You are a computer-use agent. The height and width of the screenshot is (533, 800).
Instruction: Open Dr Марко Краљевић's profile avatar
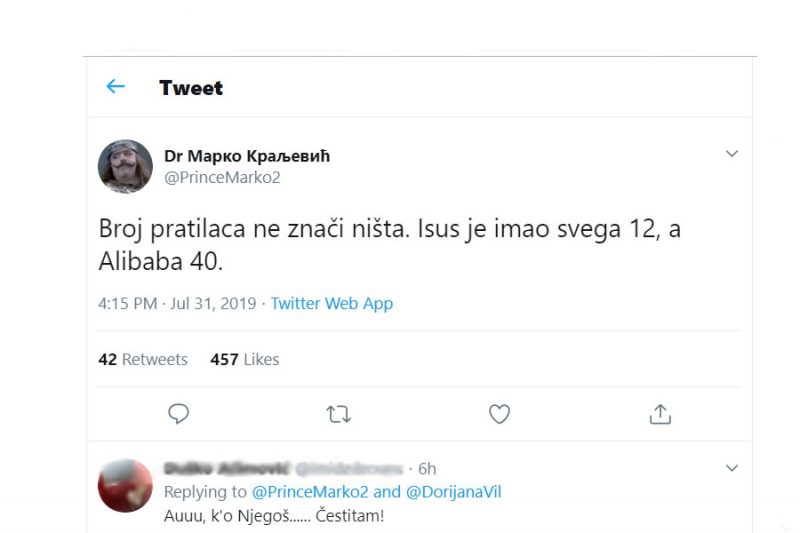(x=125, y=167)
